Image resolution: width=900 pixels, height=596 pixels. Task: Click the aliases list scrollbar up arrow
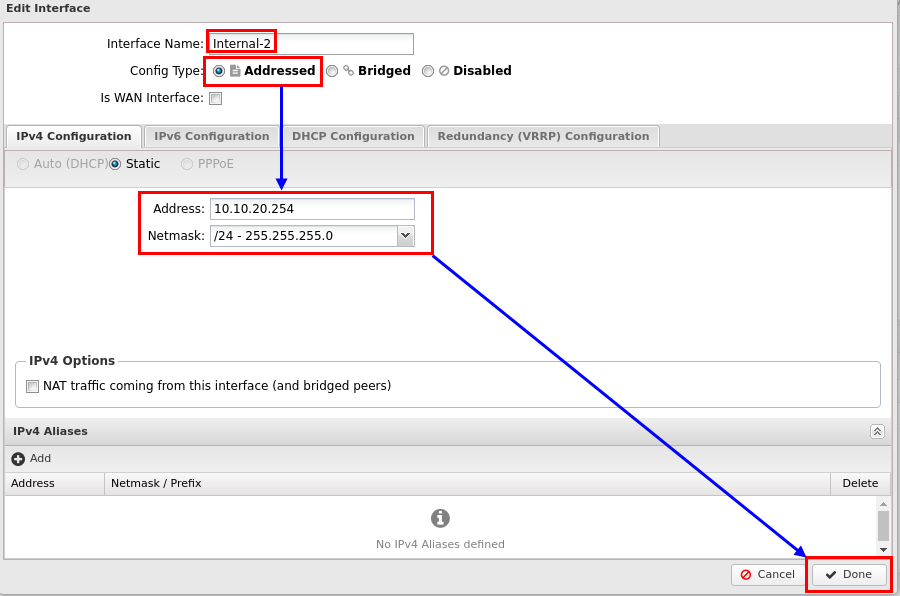pos(883,504)
